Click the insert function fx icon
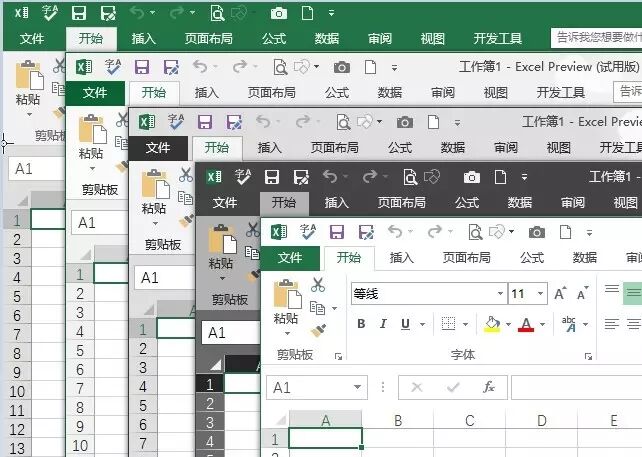The height and width of the screenshot is (457, 642). click(489, 387)
